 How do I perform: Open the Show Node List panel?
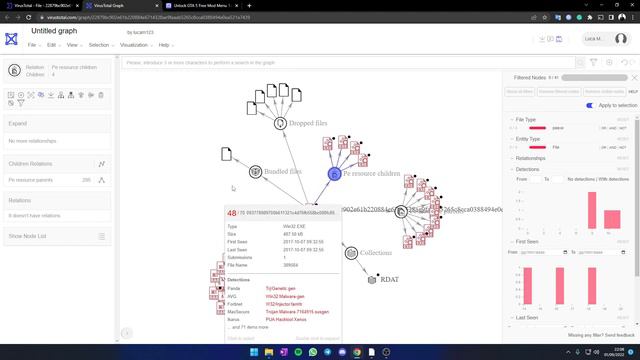57,236
